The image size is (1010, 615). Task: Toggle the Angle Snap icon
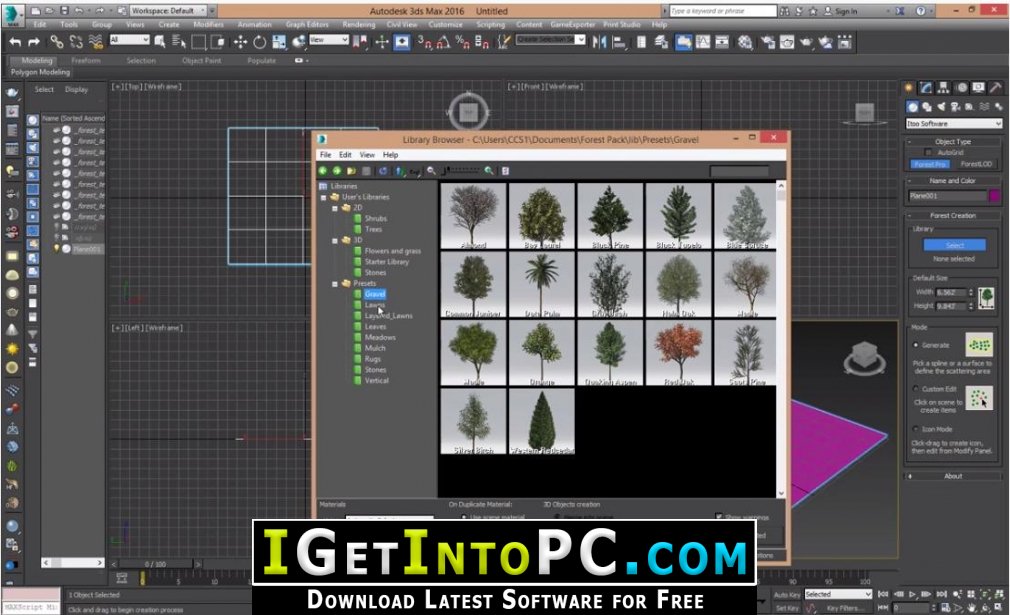point(443,42)
